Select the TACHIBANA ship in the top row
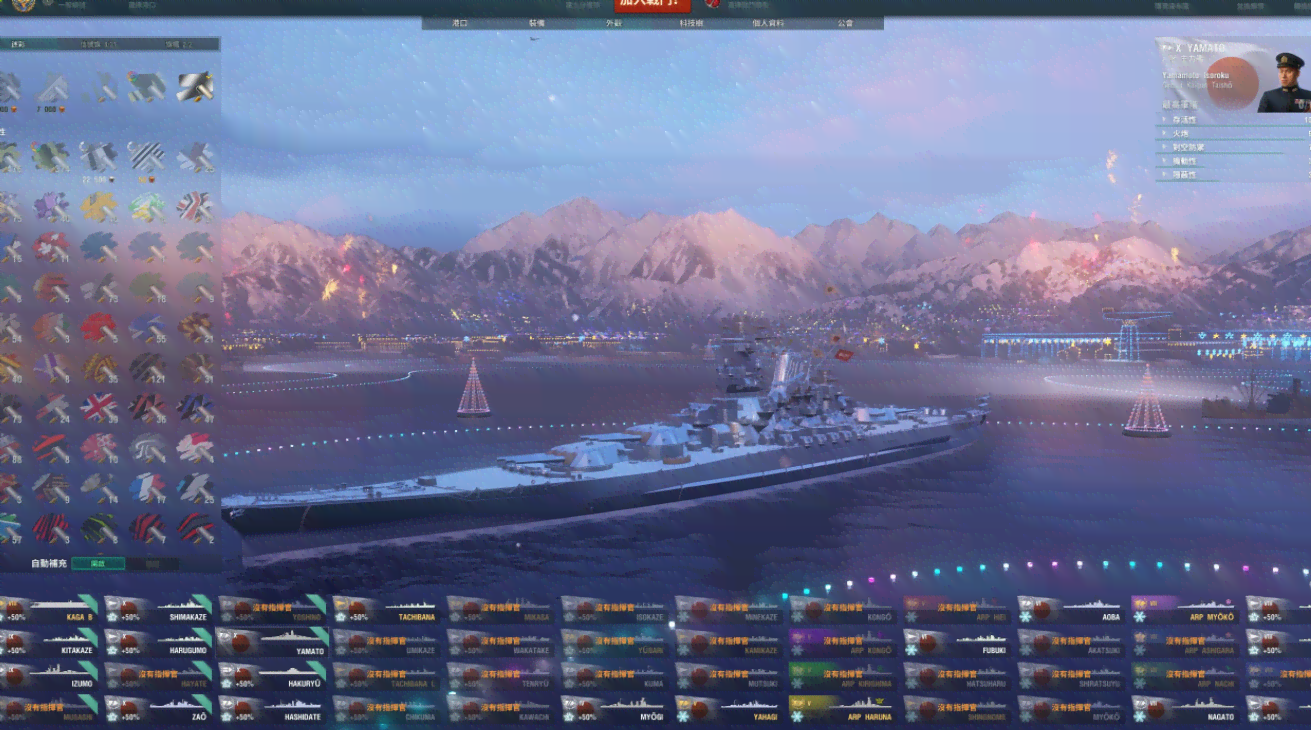 [x=386, y=608]
